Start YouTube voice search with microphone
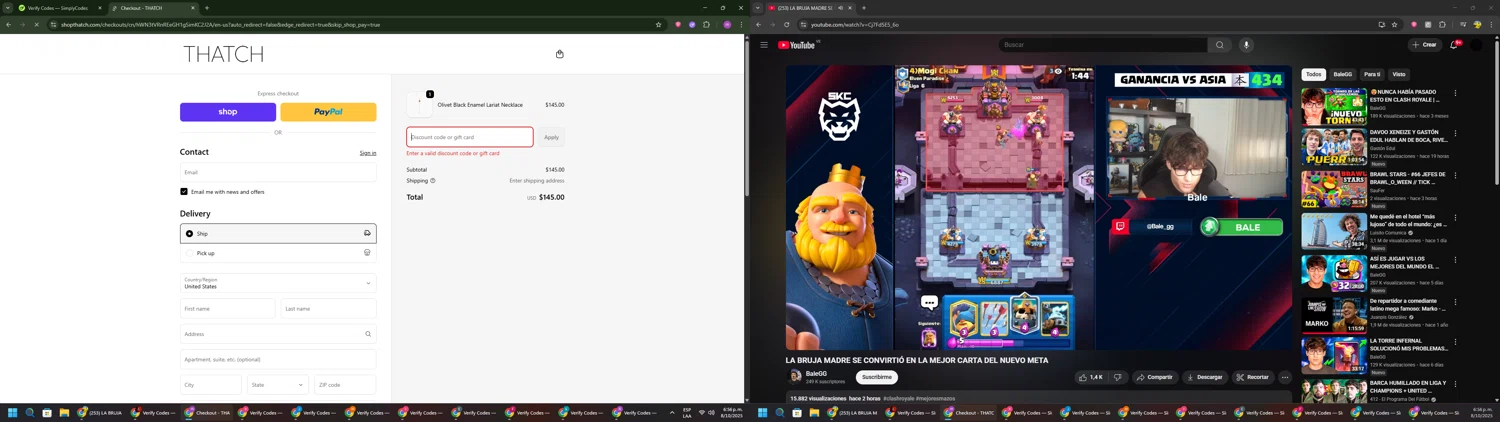Viewport: 1500px width, 422px height. click(1246, 45)
